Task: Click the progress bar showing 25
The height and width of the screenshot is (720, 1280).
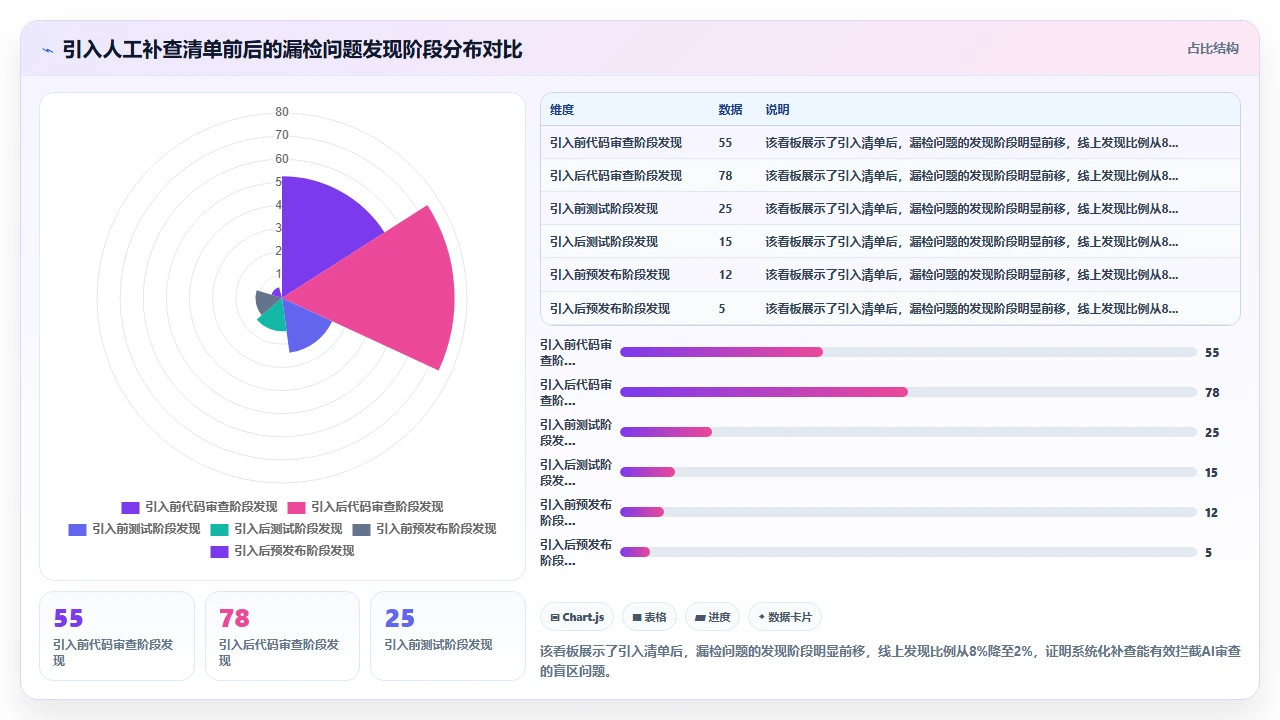Action: tap(908, 432)
